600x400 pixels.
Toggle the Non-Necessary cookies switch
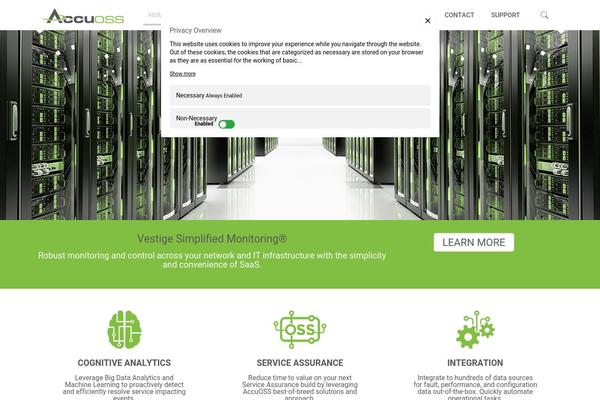tap(227, 124)
